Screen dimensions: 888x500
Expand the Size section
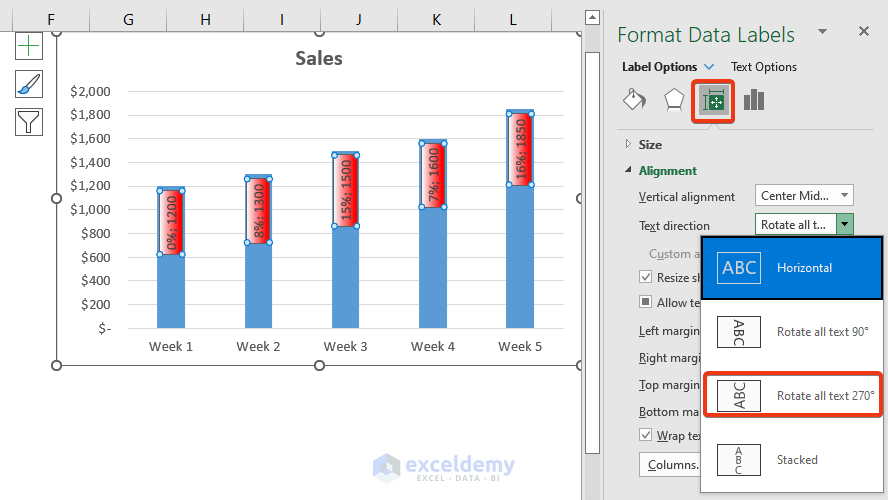point(628,144)
